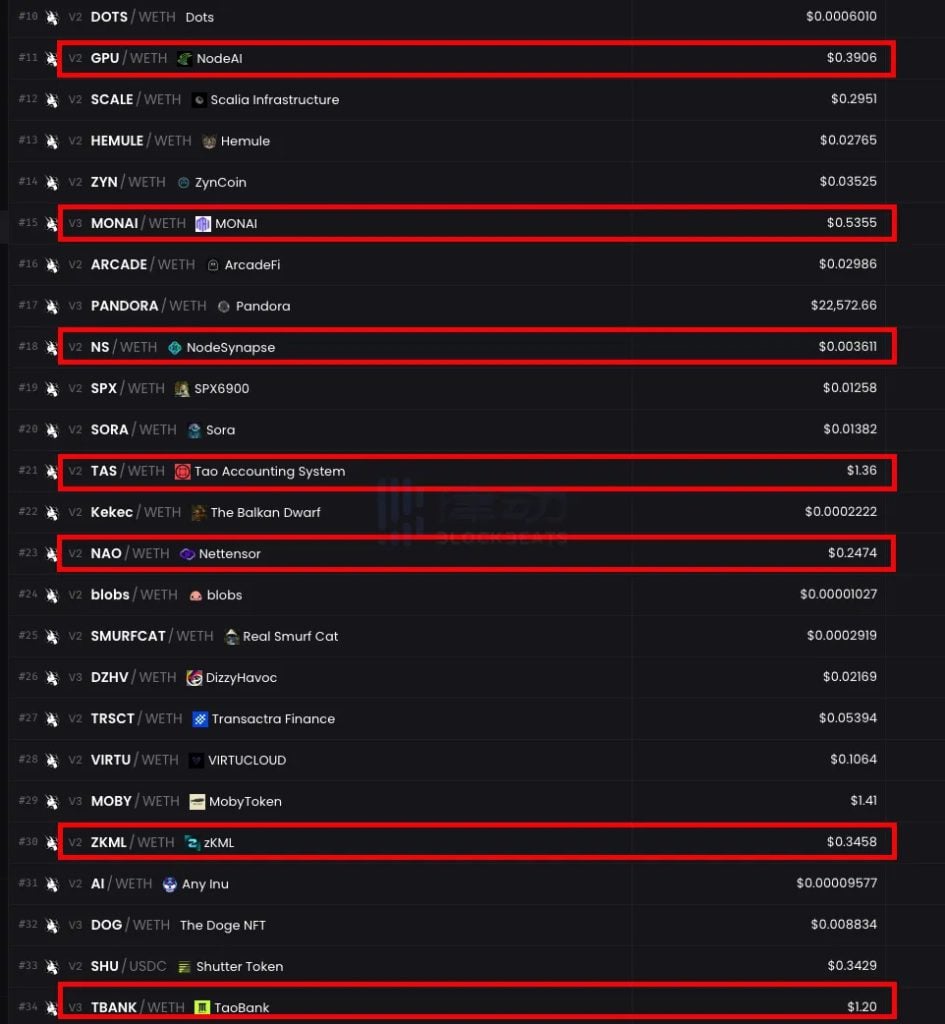Open the GPU / WETH pair

click(x=128, y=59)
